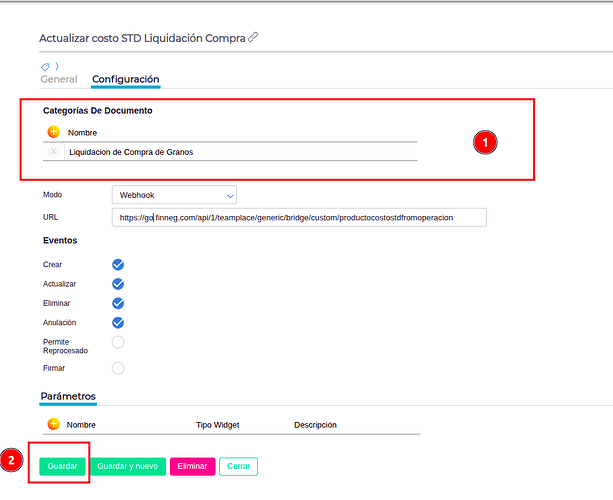613x500 pixels.
Task: Click the Cerrar button
Action: (x=238, y=466)
